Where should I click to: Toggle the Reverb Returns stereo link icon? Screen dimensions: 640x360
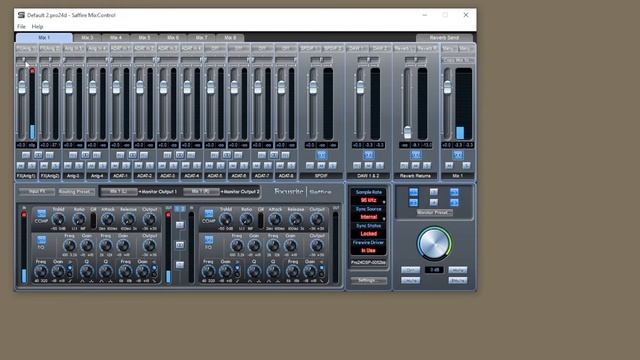pos(416,155)
